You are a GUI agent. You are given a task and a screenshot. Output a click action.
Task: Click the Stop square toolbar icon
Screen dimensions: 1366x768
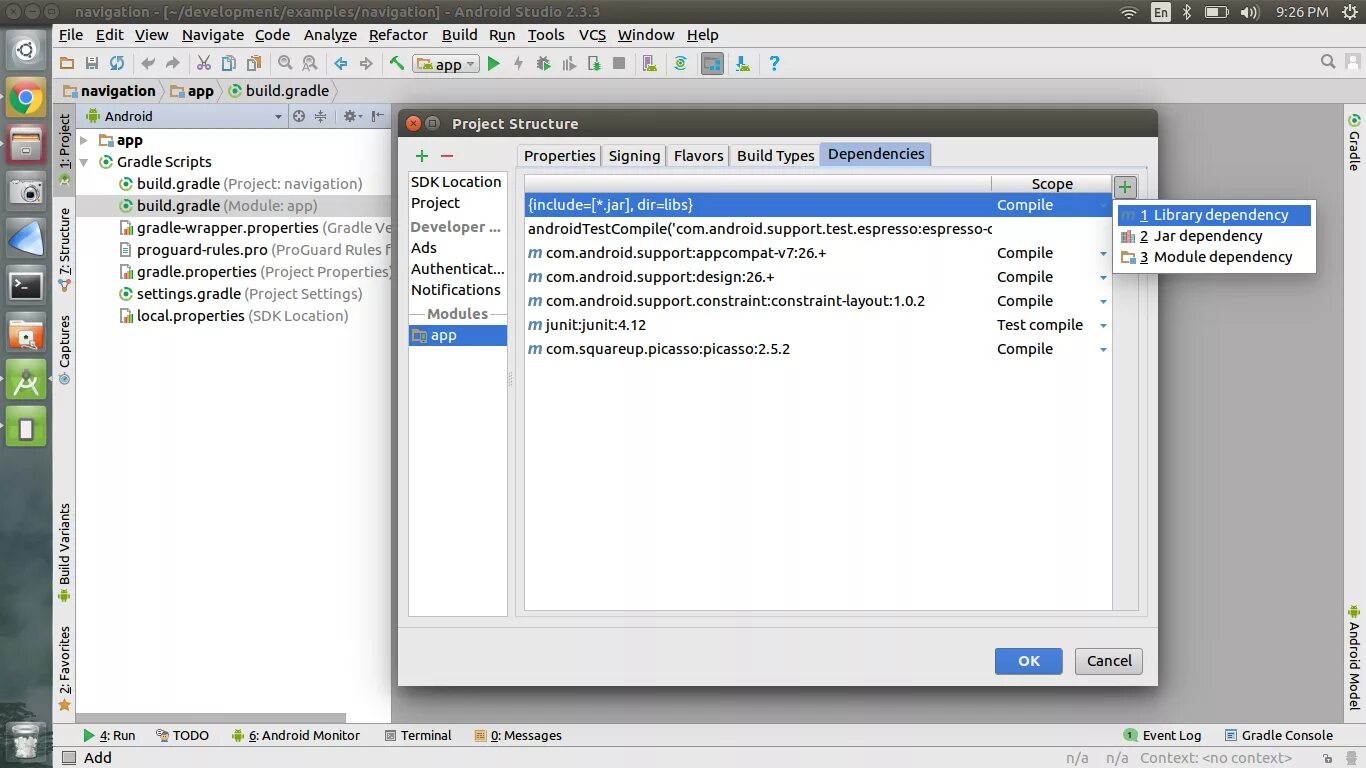619,63
